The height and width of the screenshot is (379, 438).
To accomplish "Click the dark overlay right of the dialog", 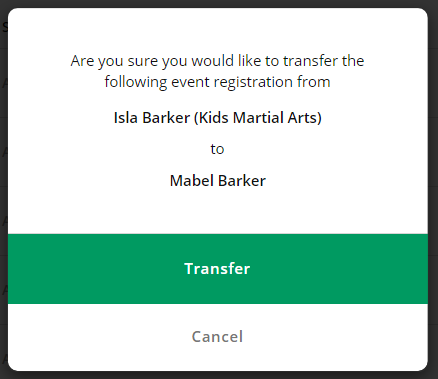I will (433, 189).
